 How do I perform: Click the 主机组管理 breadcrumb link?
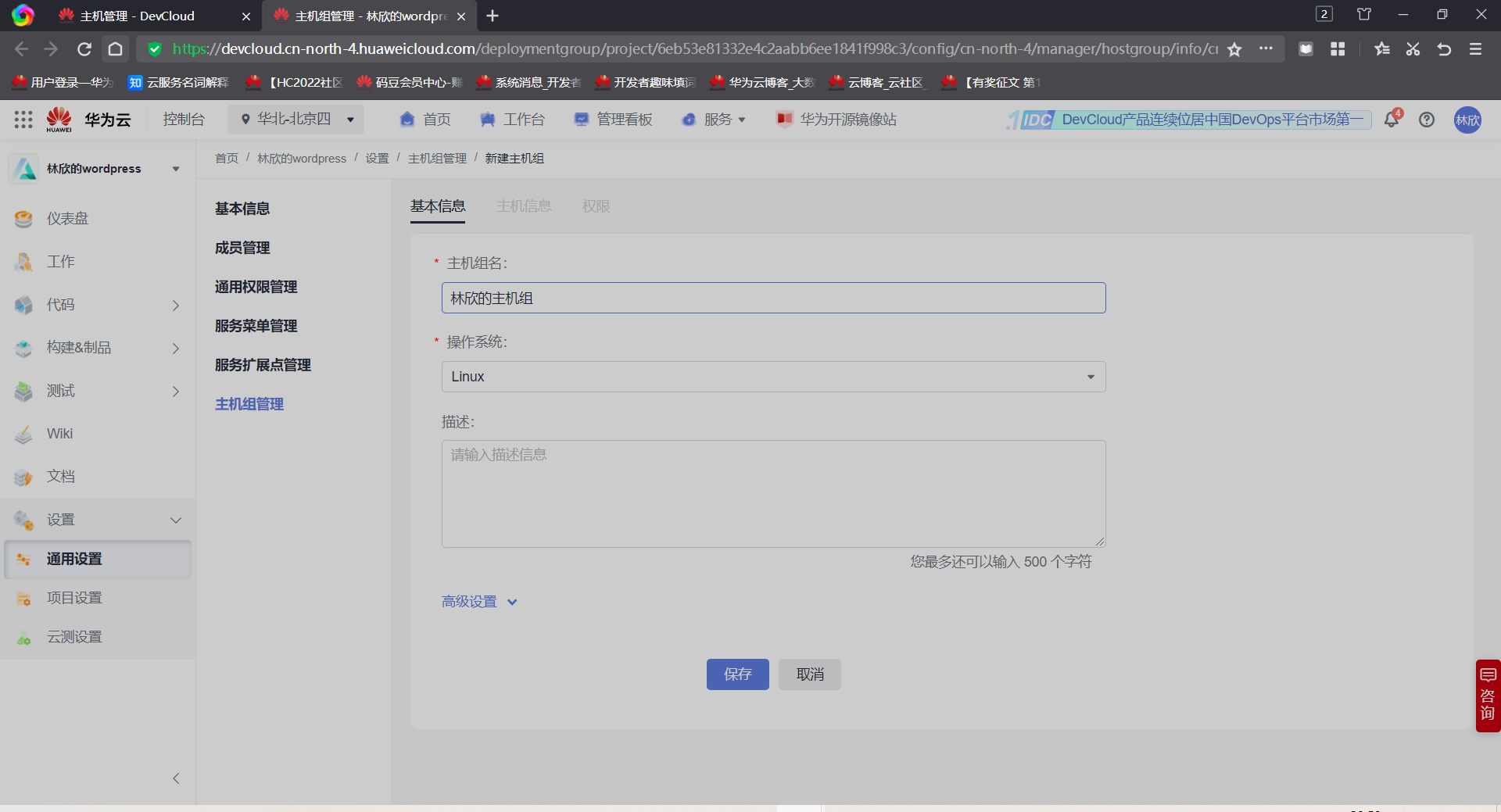437,159
